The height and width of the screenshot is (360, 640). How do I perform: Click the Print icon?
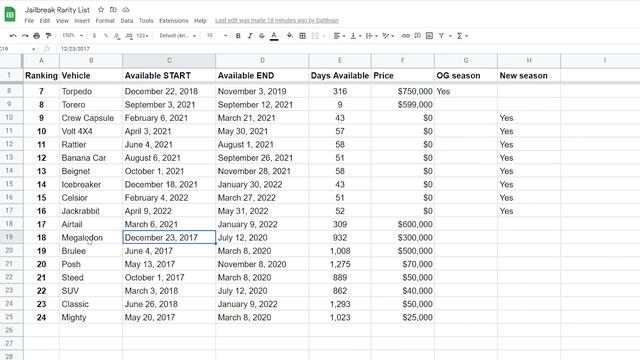(37, 36)
